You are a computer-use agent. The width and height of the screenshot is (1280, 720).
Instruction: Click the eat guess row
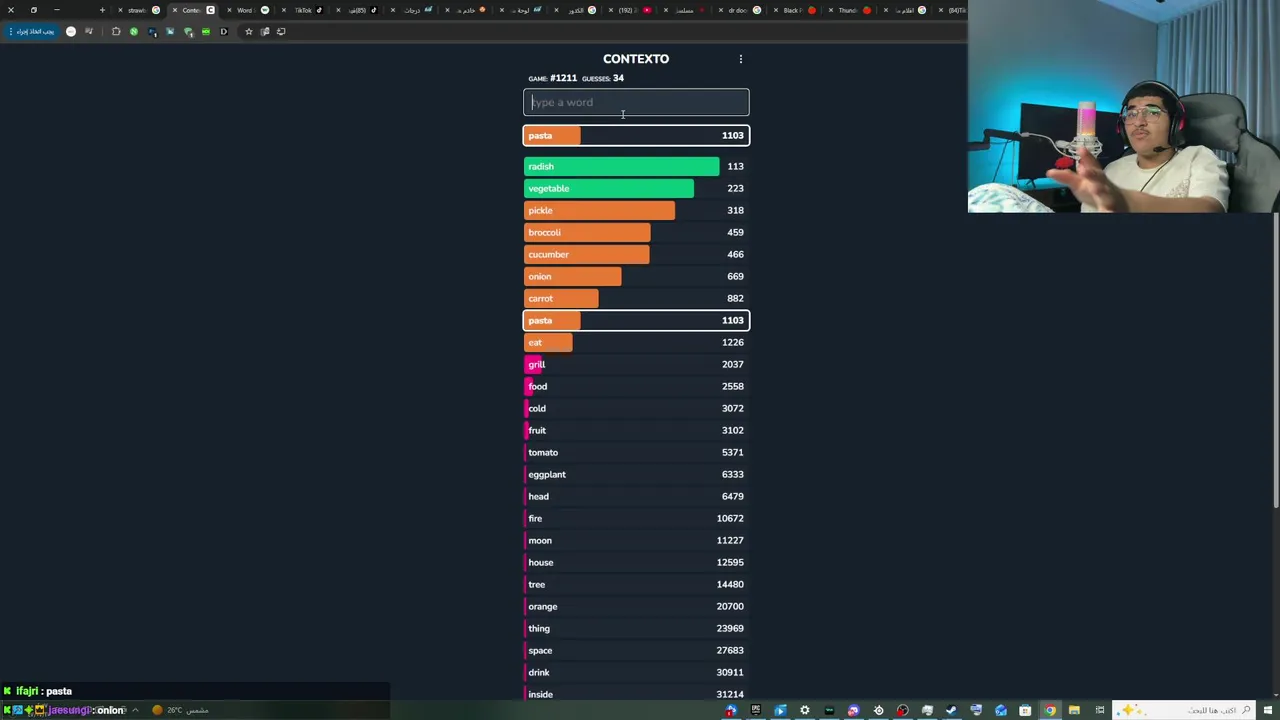[x=636, y=342]
